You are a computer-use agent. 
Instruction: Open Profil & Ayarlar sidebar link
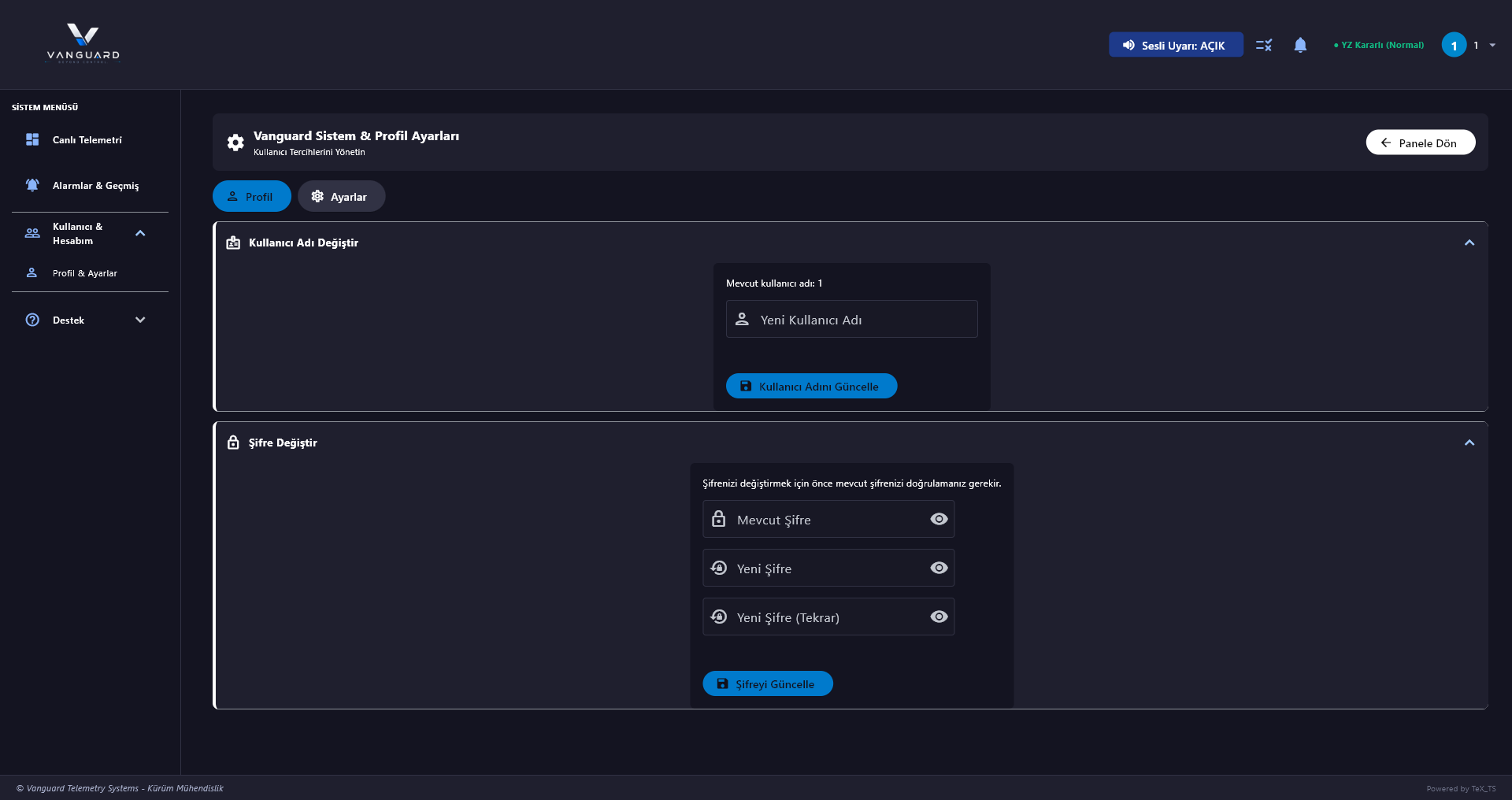[x=85, y=272]
